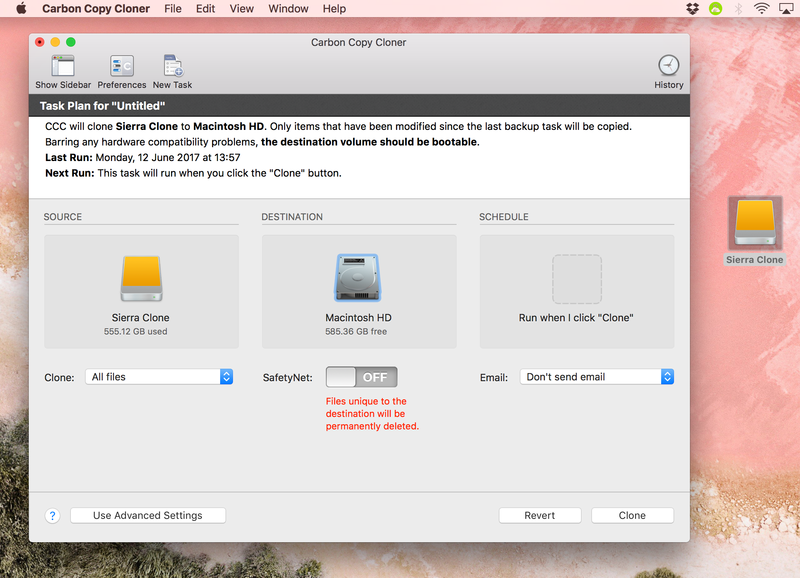Open the History clock icon
Viewport: 800px width, 578px height.
tap(668, 65)
